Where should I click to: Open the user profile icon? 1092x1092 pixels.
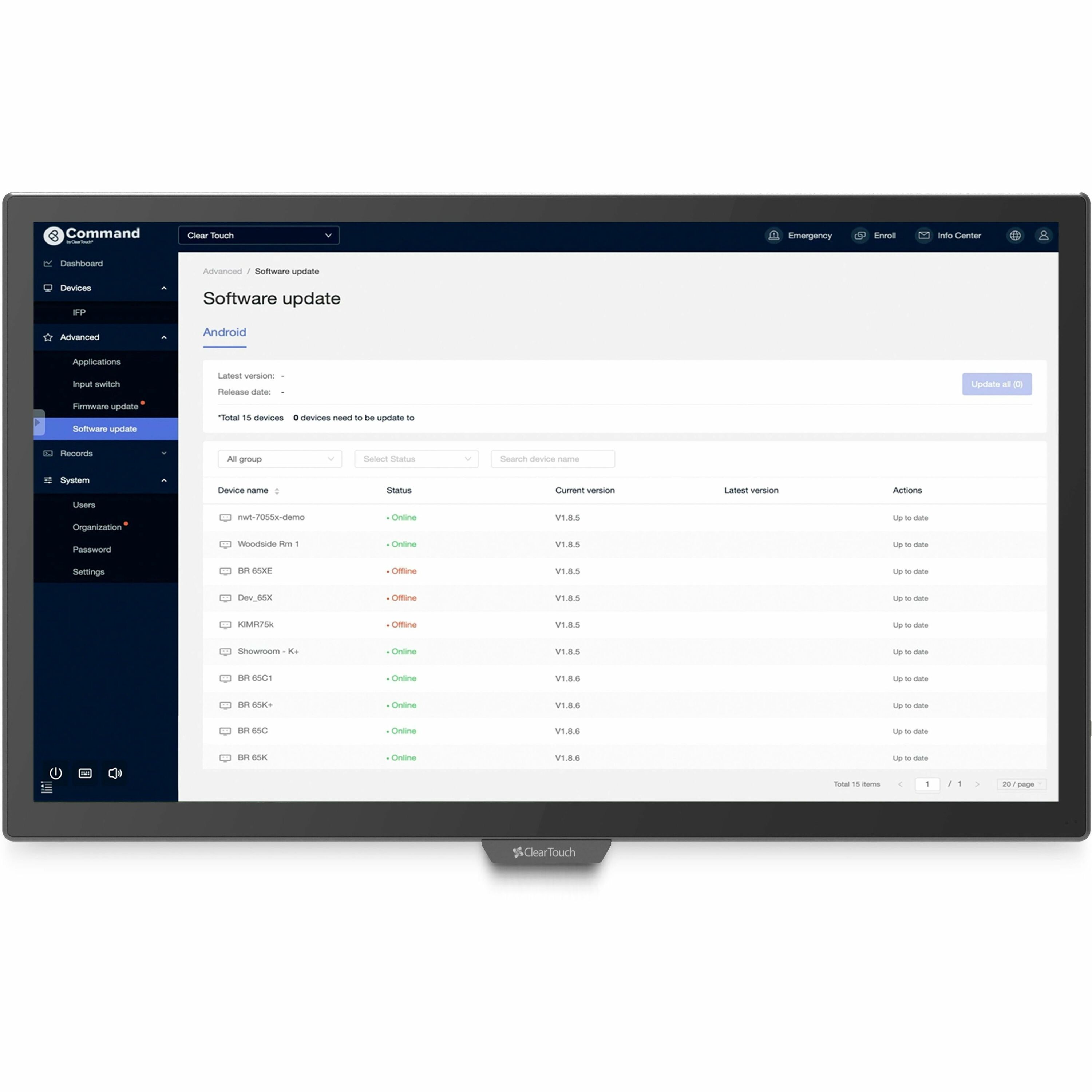coord(1043,236)
